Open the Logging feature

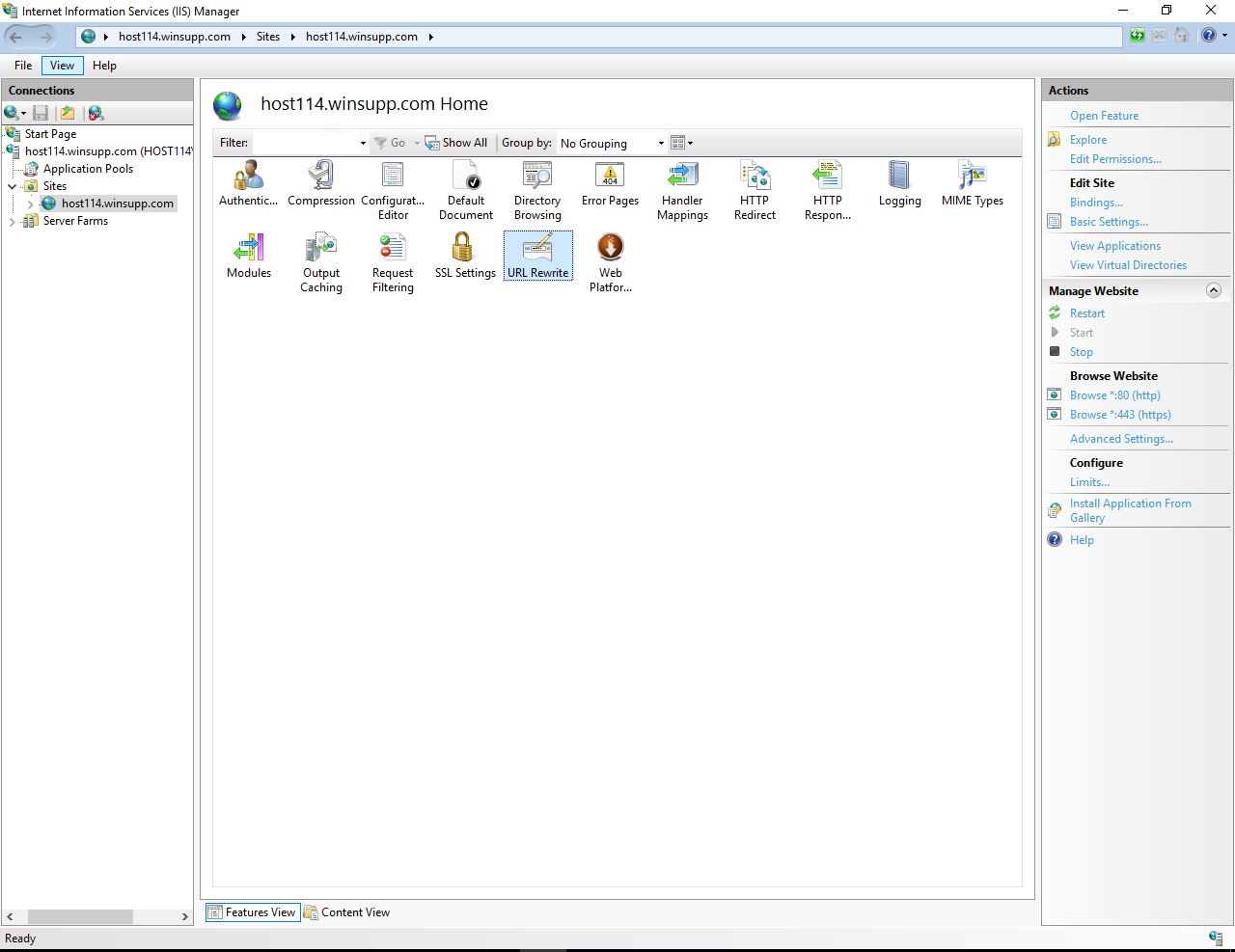coord(899,183)
